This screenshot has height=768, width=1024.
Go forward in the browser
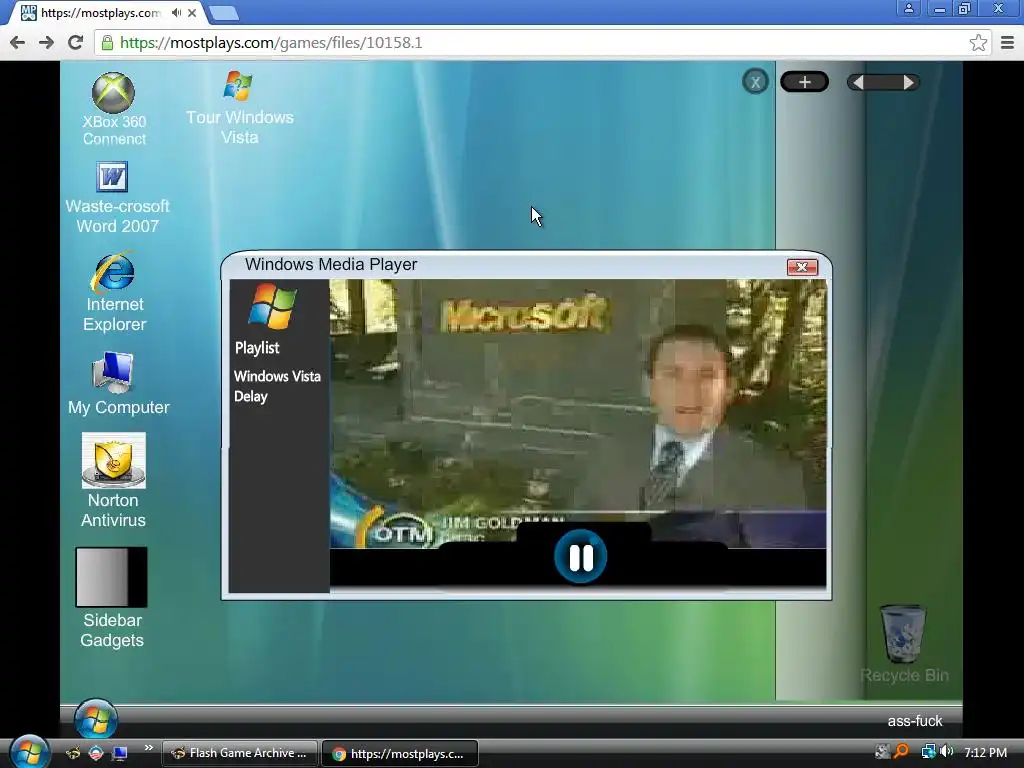tap(46, 42)
